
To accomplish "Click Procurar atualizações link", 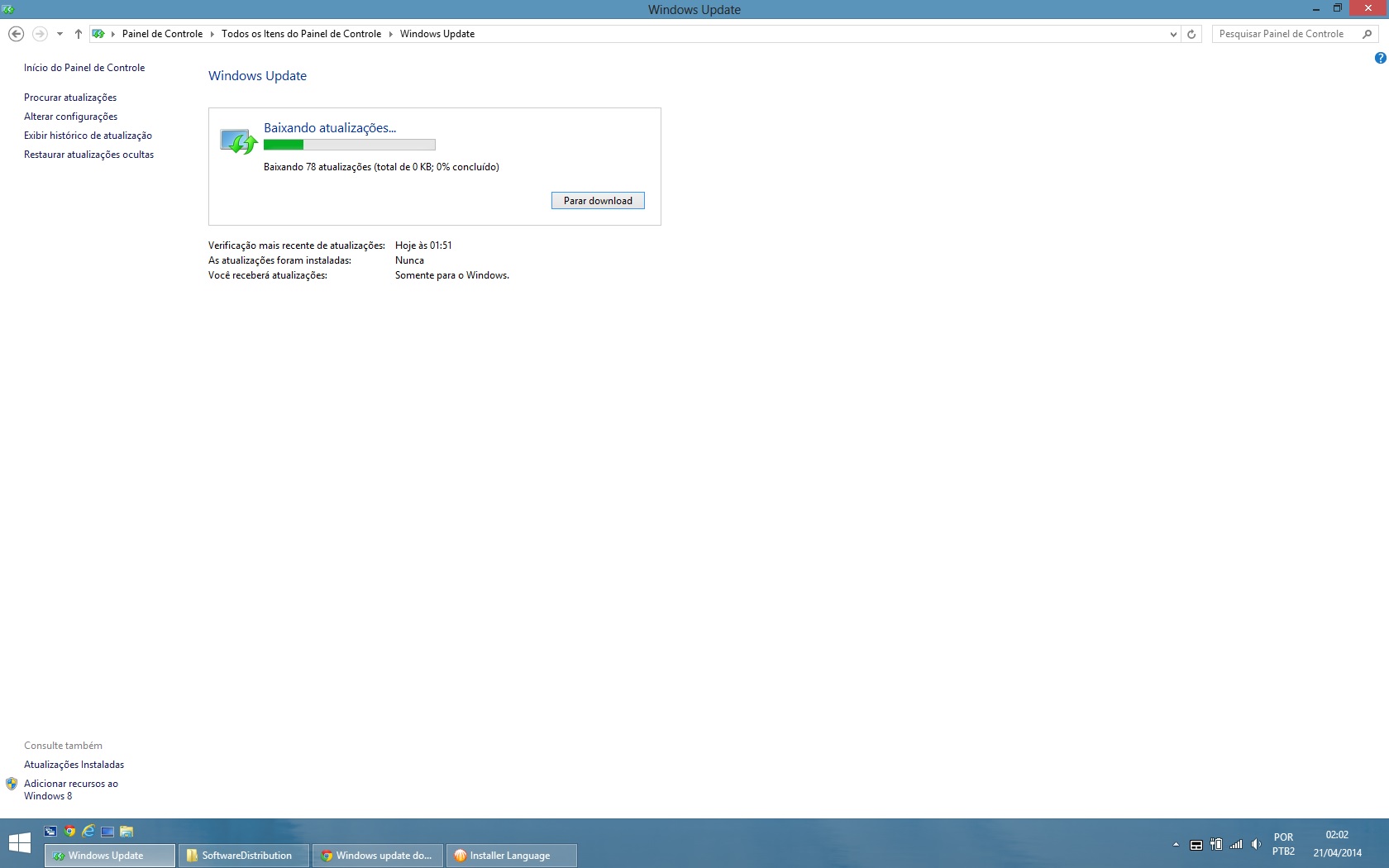I will coord(70,98).
